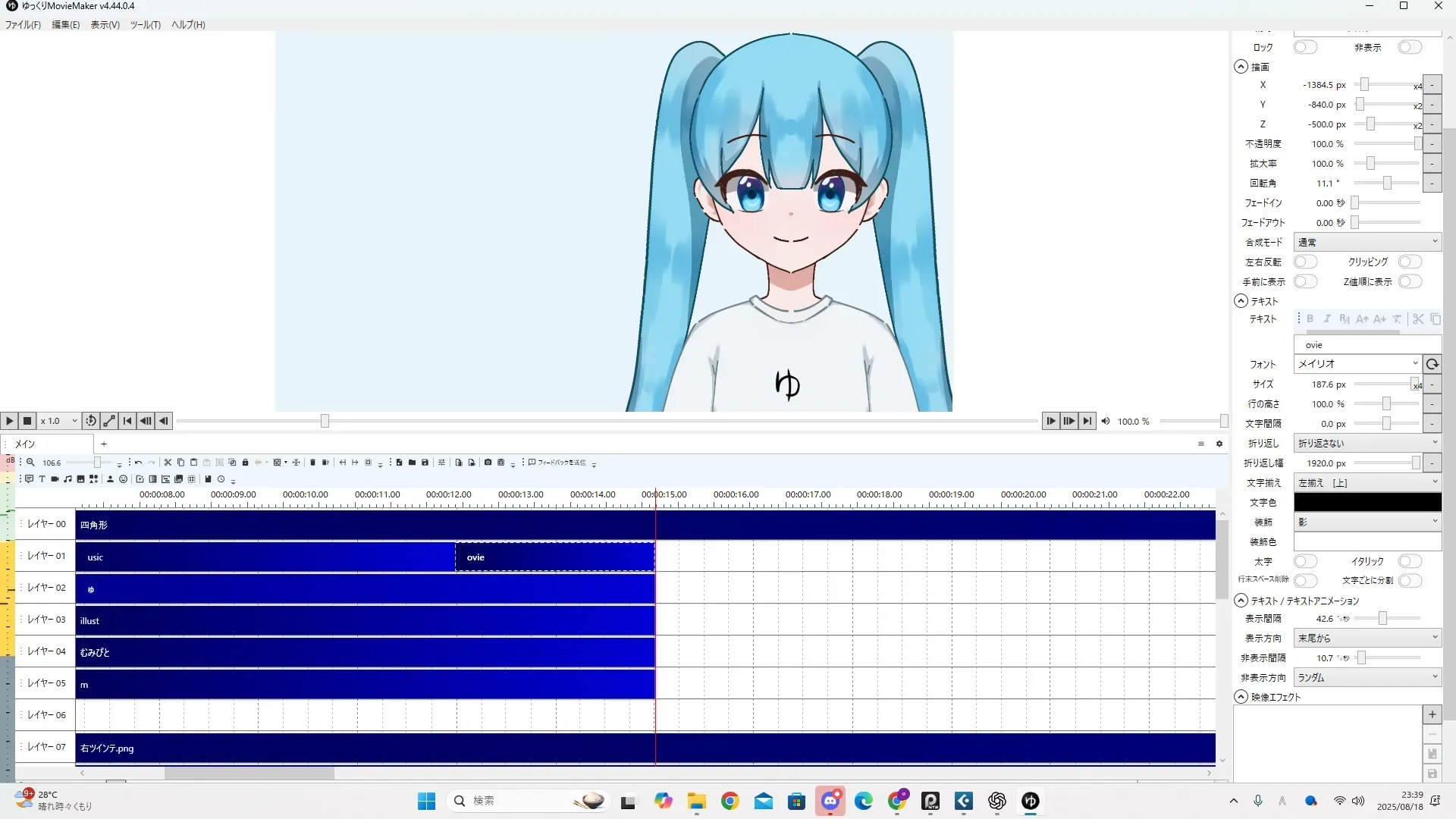Add a text item with the T icon
This screenshot has width=1456, height=819.
click(x=42, y=479)
